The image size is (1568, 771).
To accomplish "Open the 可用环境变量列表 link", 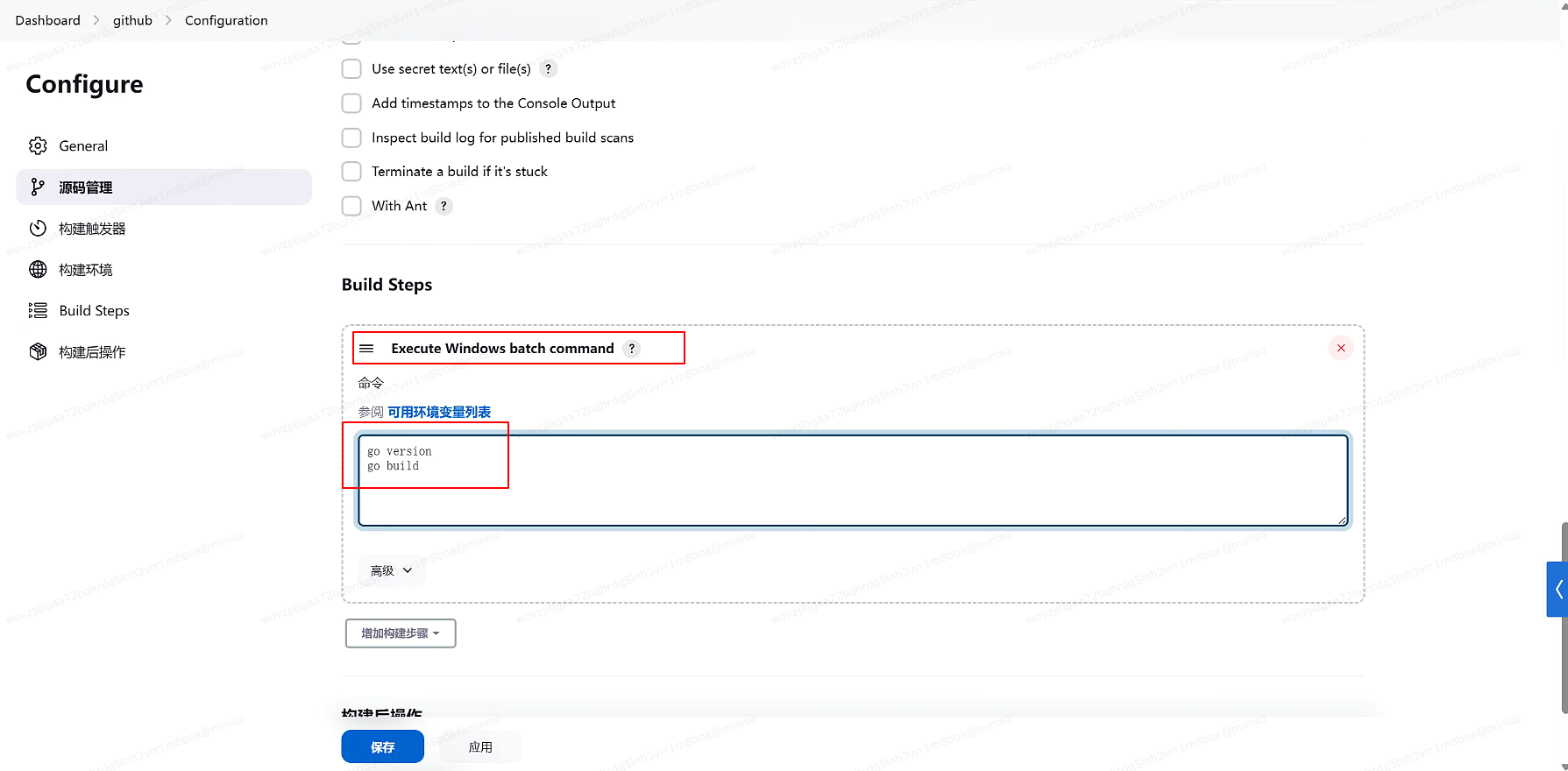I will [x=439, y=412].
